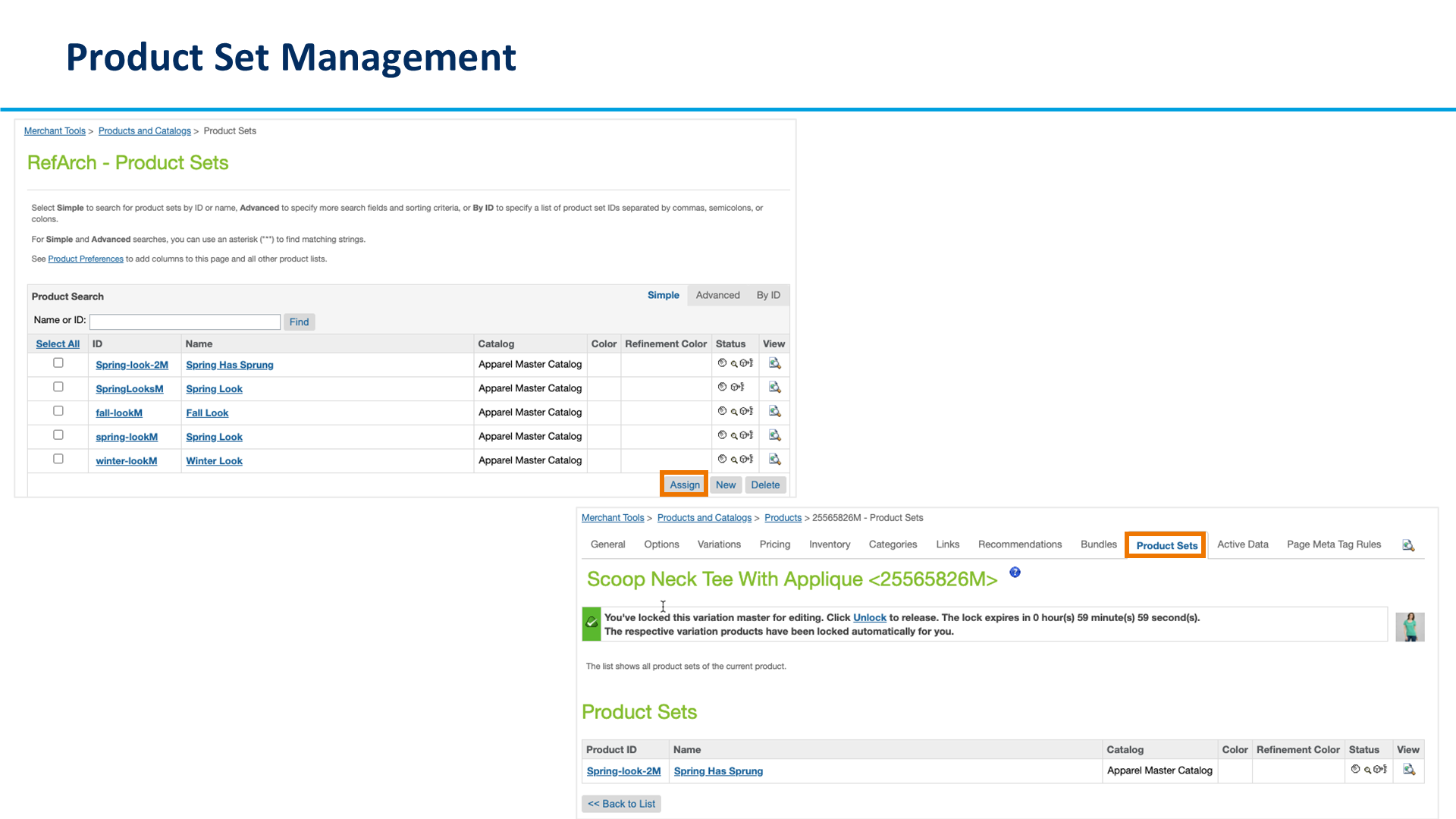The image size is (1456, 819).
Task: Click Merchant Tools in the lower breadcrumb
Action: [613, 517]
